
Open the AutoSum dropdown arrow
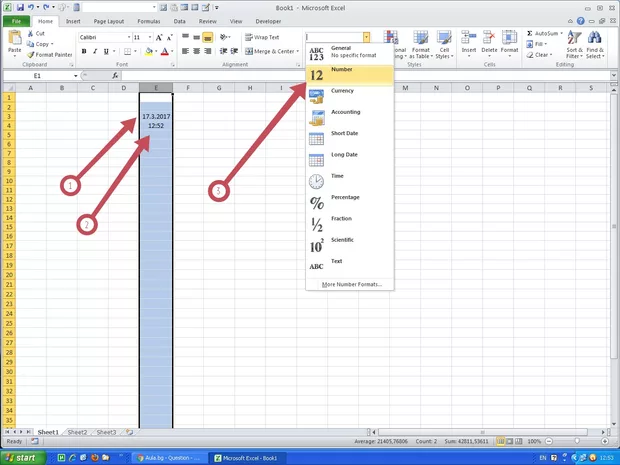pos(561,33)
